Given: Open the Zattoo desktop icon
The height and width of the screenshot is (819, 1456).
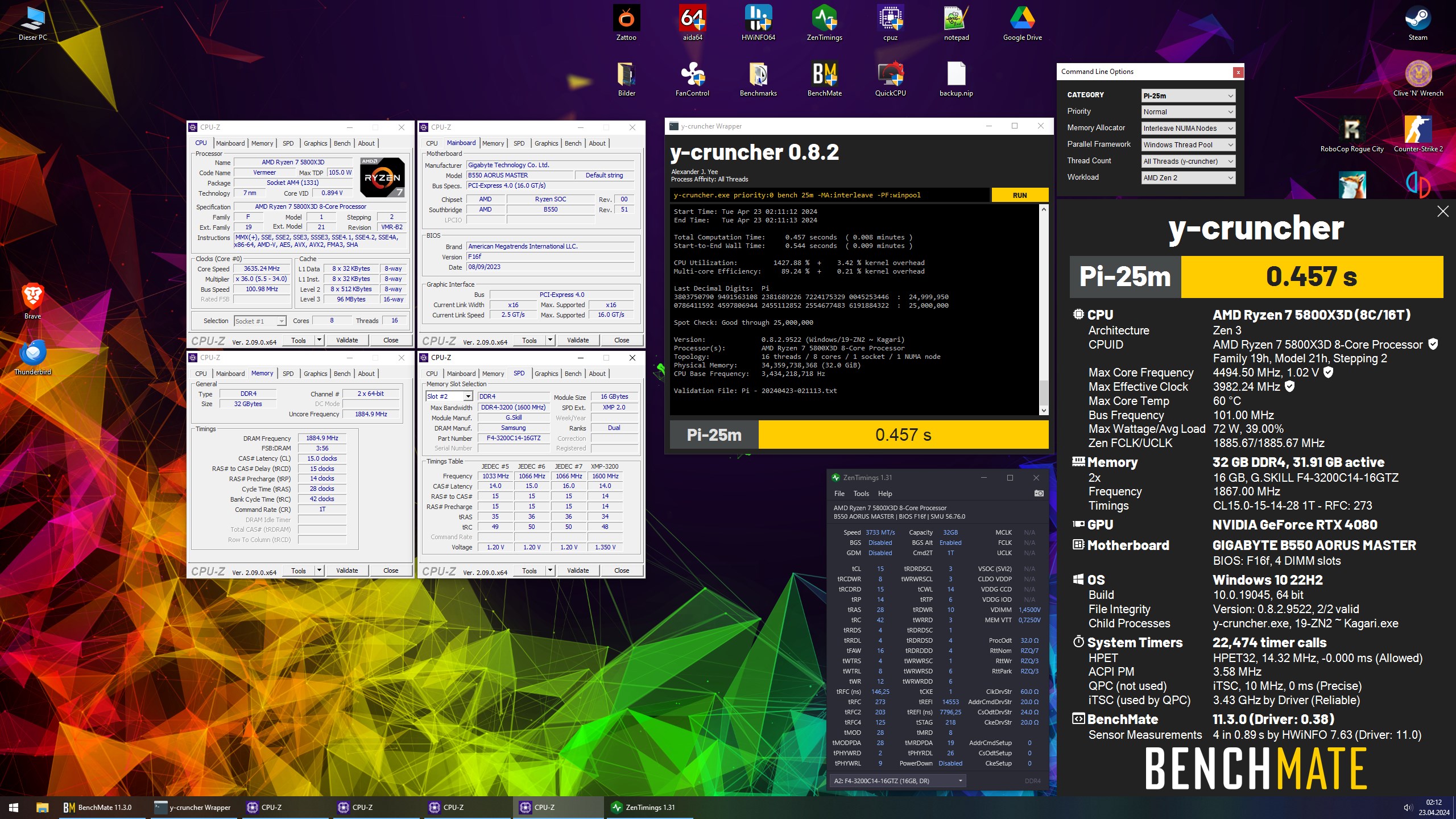Looking at the screenshot, I should click(626, 23).
